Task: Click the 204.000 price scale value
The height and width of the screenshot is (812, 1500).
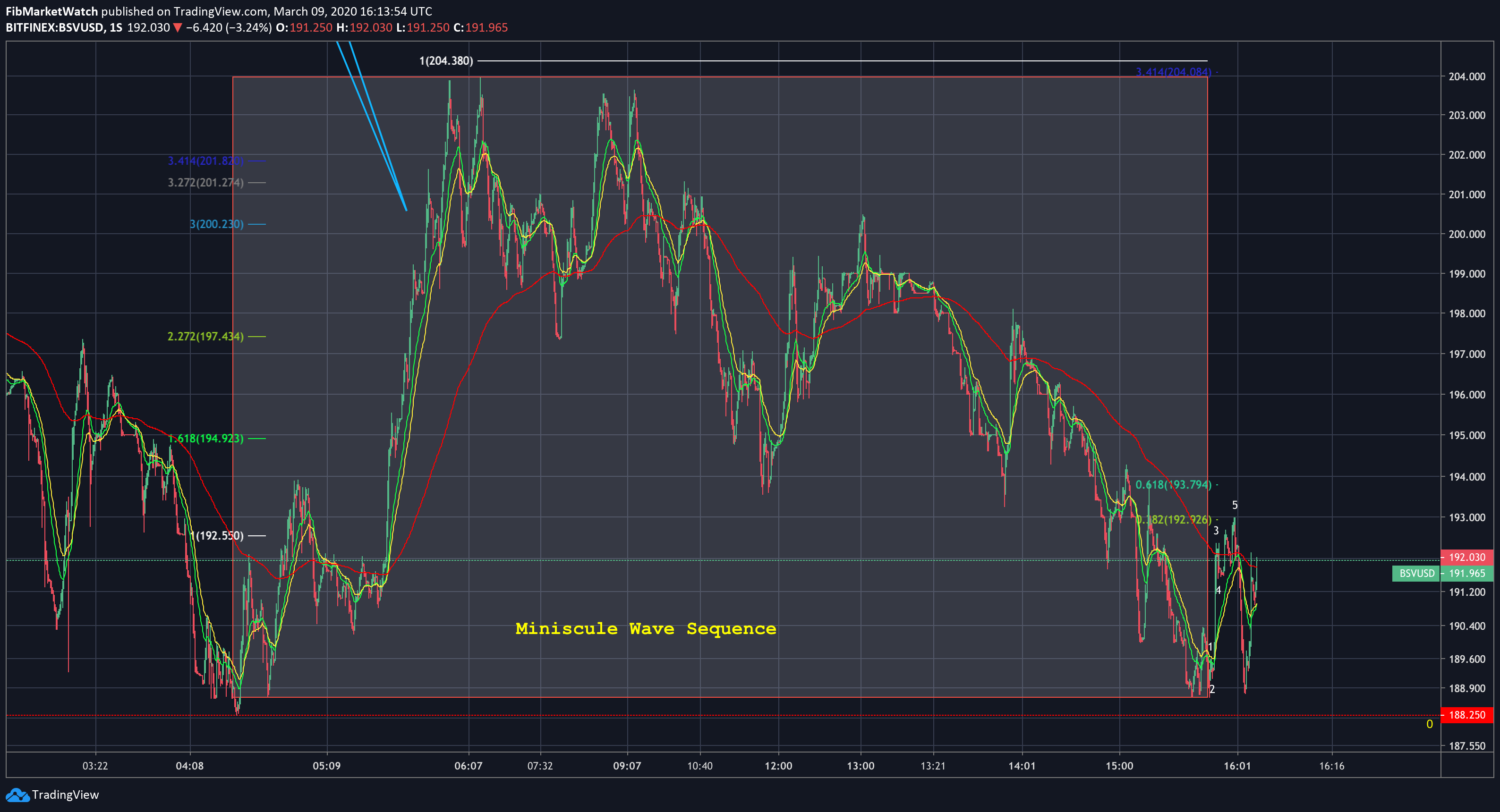Action: coord(1467,76)
